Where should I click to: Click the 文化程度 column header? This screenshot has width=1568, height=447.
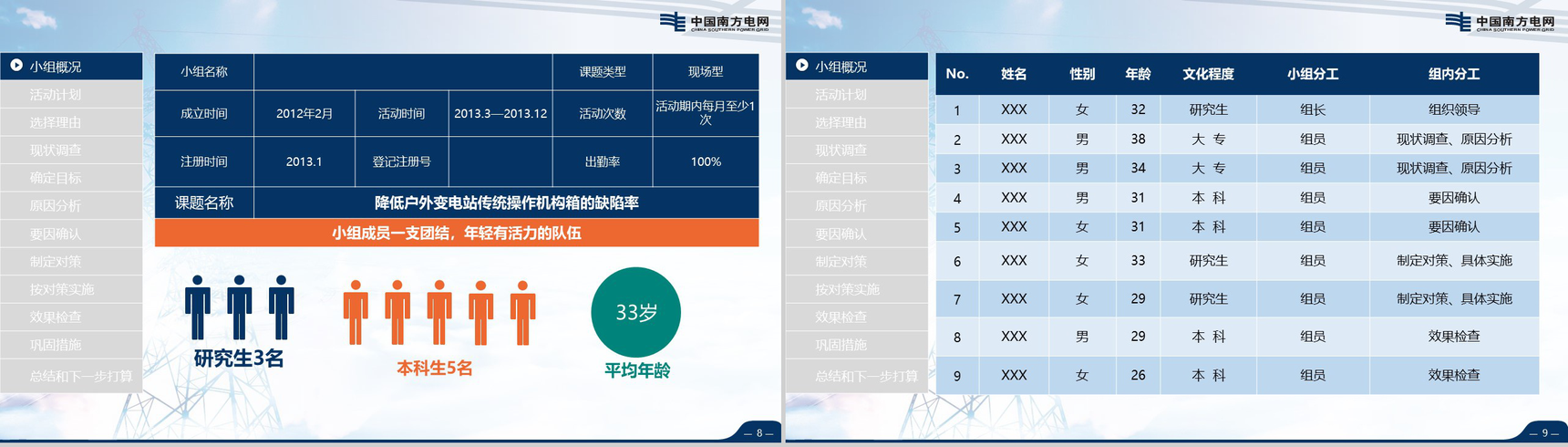1208,74
